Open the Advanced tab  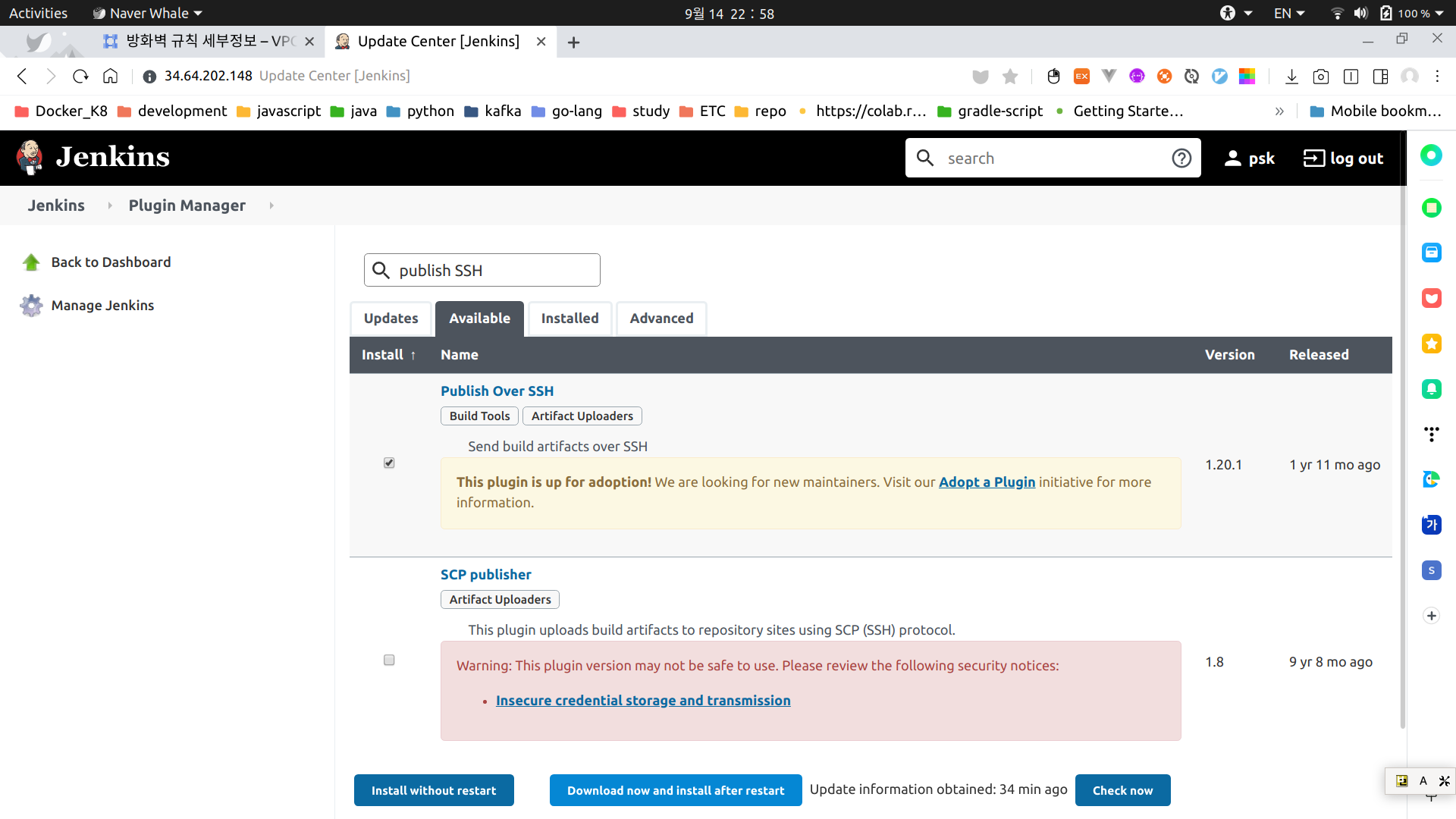click(x=661, y=318)
